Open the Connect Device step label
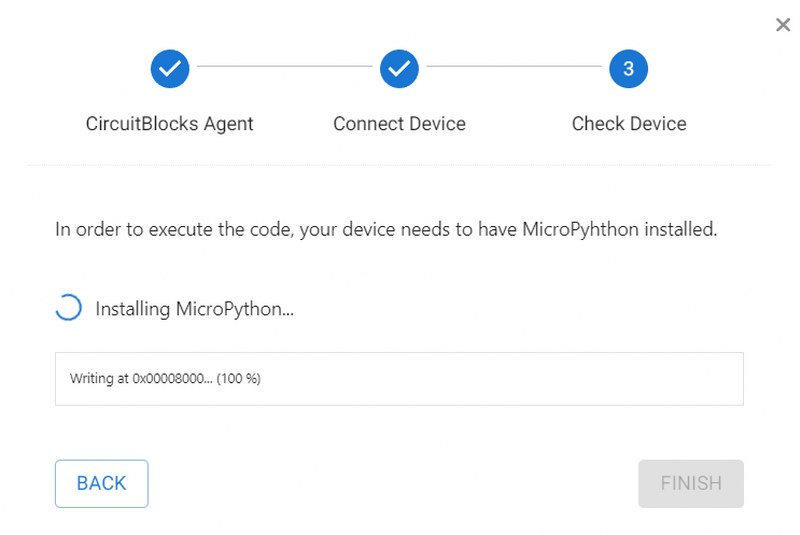Viewport: 800px width, 535px height. click(399, 124)
